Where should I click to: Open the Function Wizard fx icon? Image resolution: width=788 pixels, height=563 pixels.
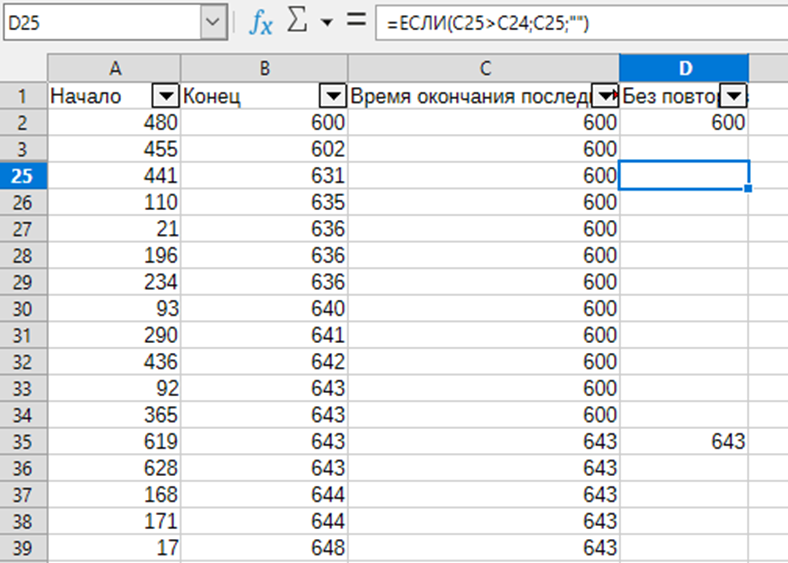coord(260,22)
